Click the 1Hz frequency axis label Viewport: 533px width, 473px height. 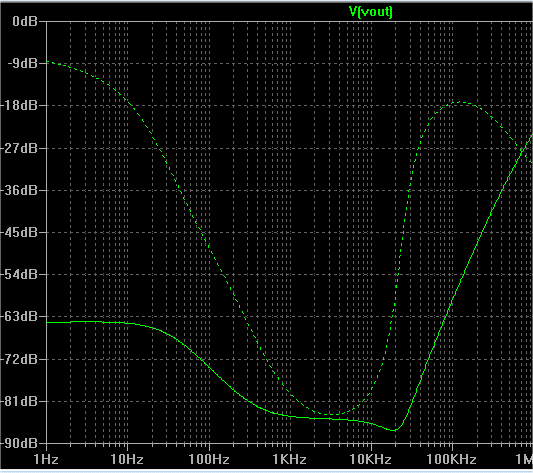coord(46,459)
